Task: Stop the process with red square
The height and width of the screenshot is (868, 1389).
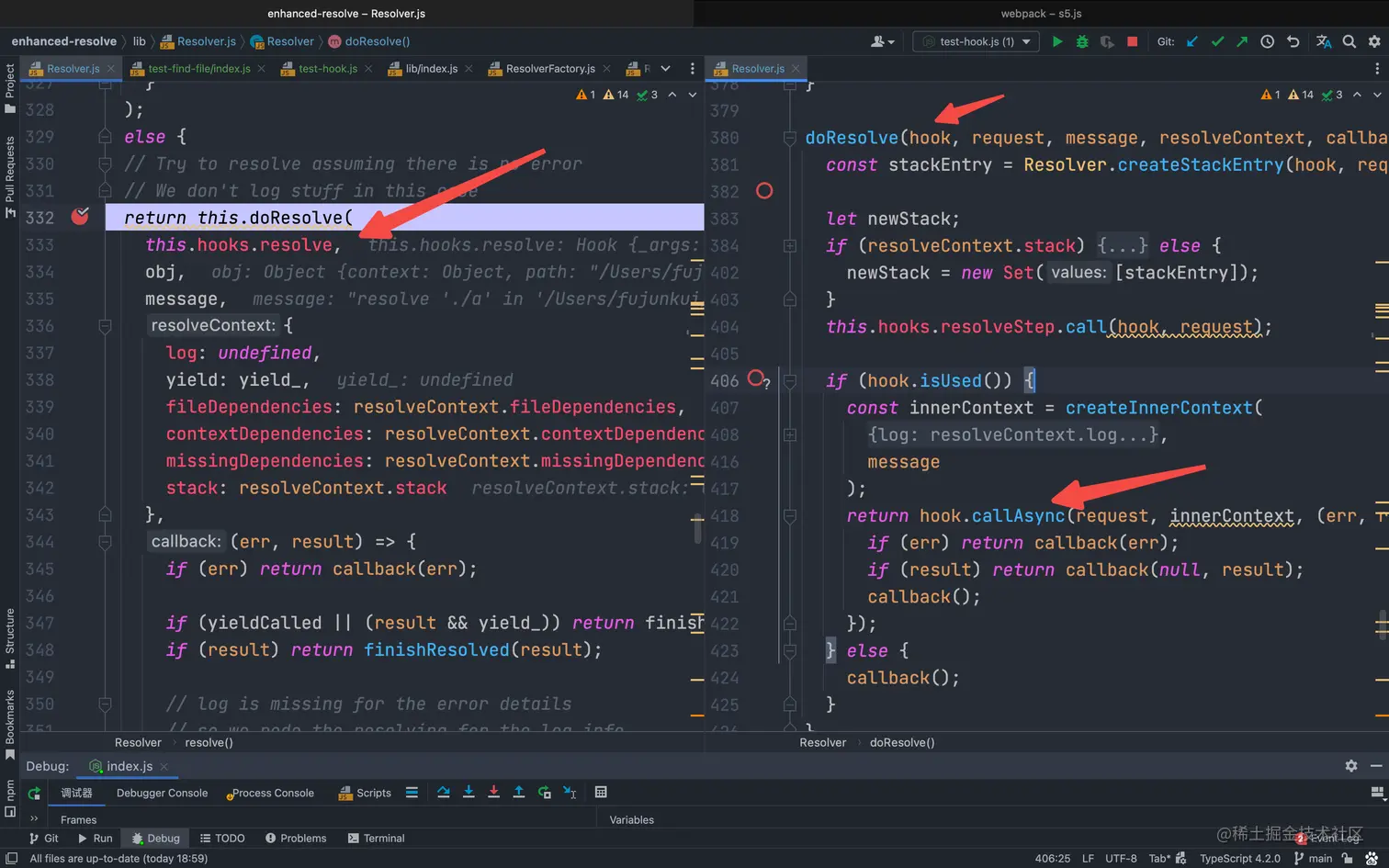Action: [1132, 41]
